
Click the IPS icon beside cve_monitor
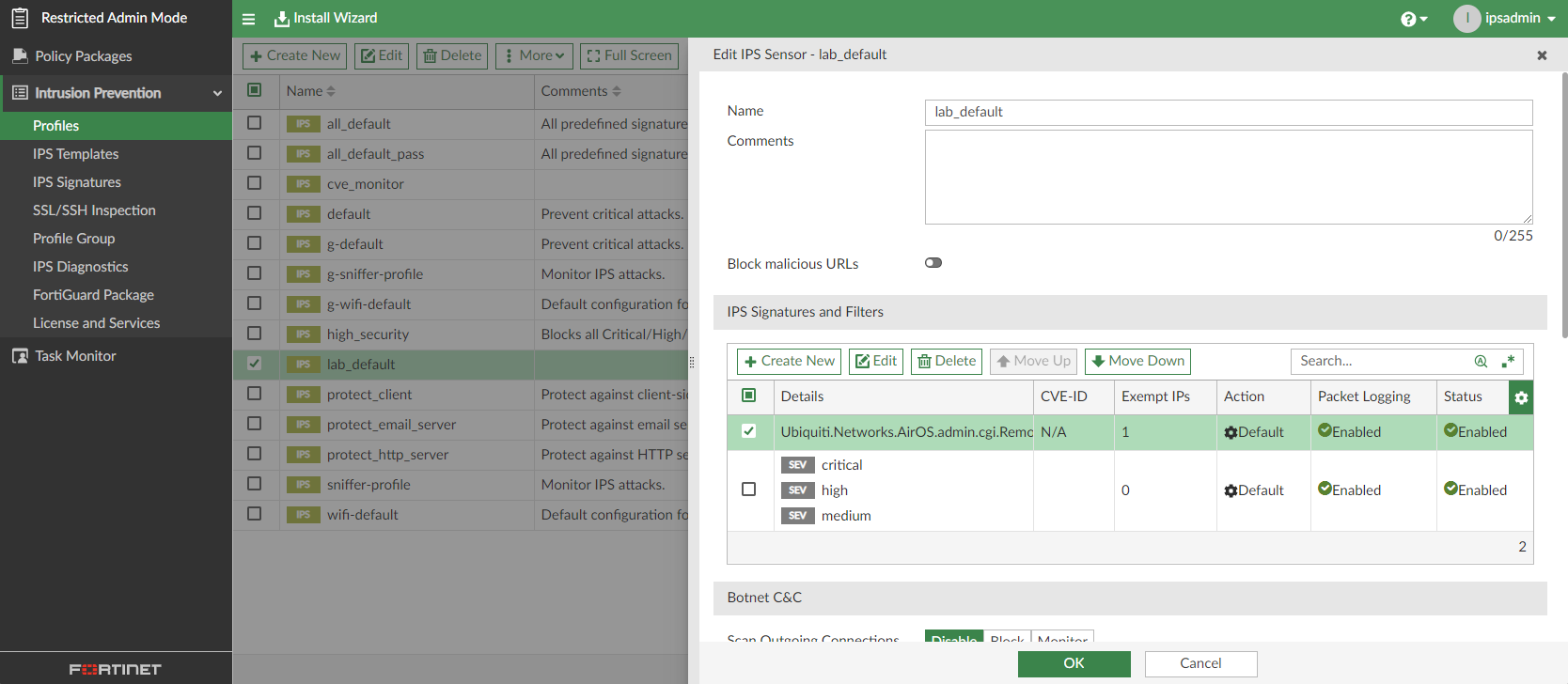303,184
